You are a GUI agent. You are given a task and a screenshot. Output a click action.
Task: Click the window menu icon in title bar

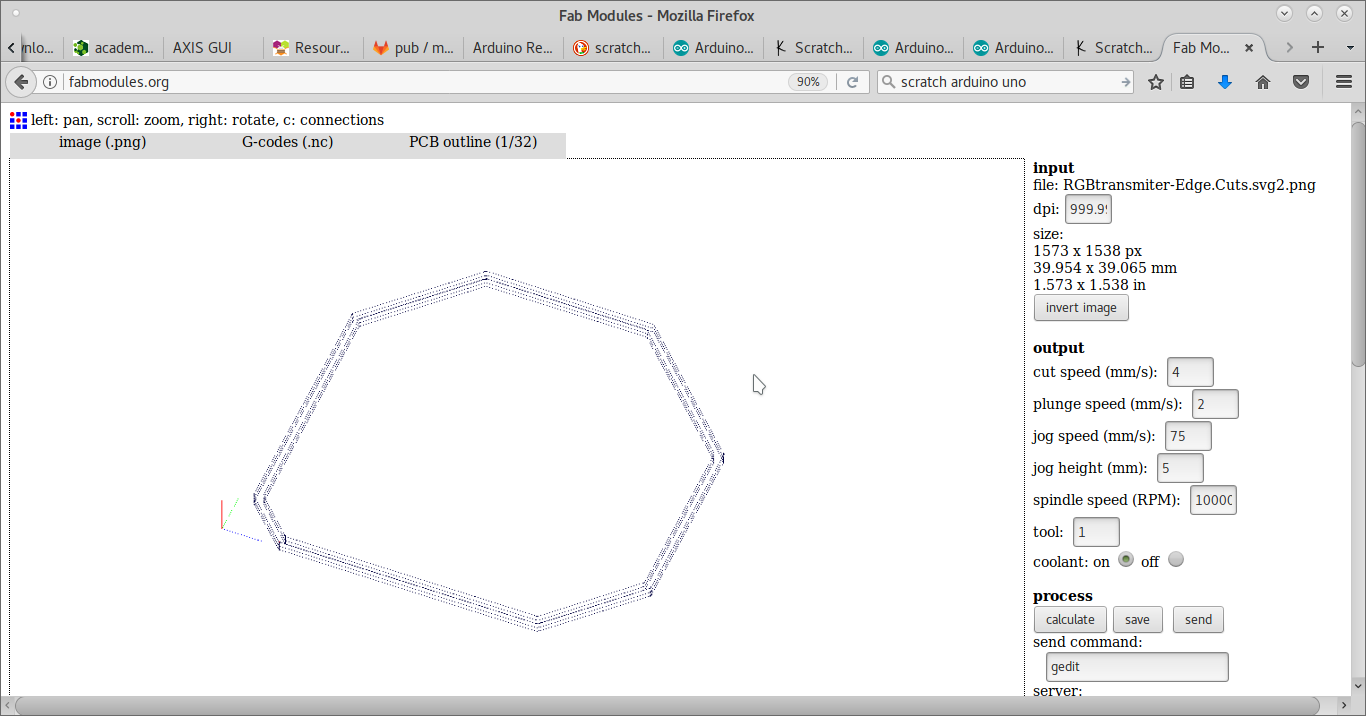(x=14, y=14)
